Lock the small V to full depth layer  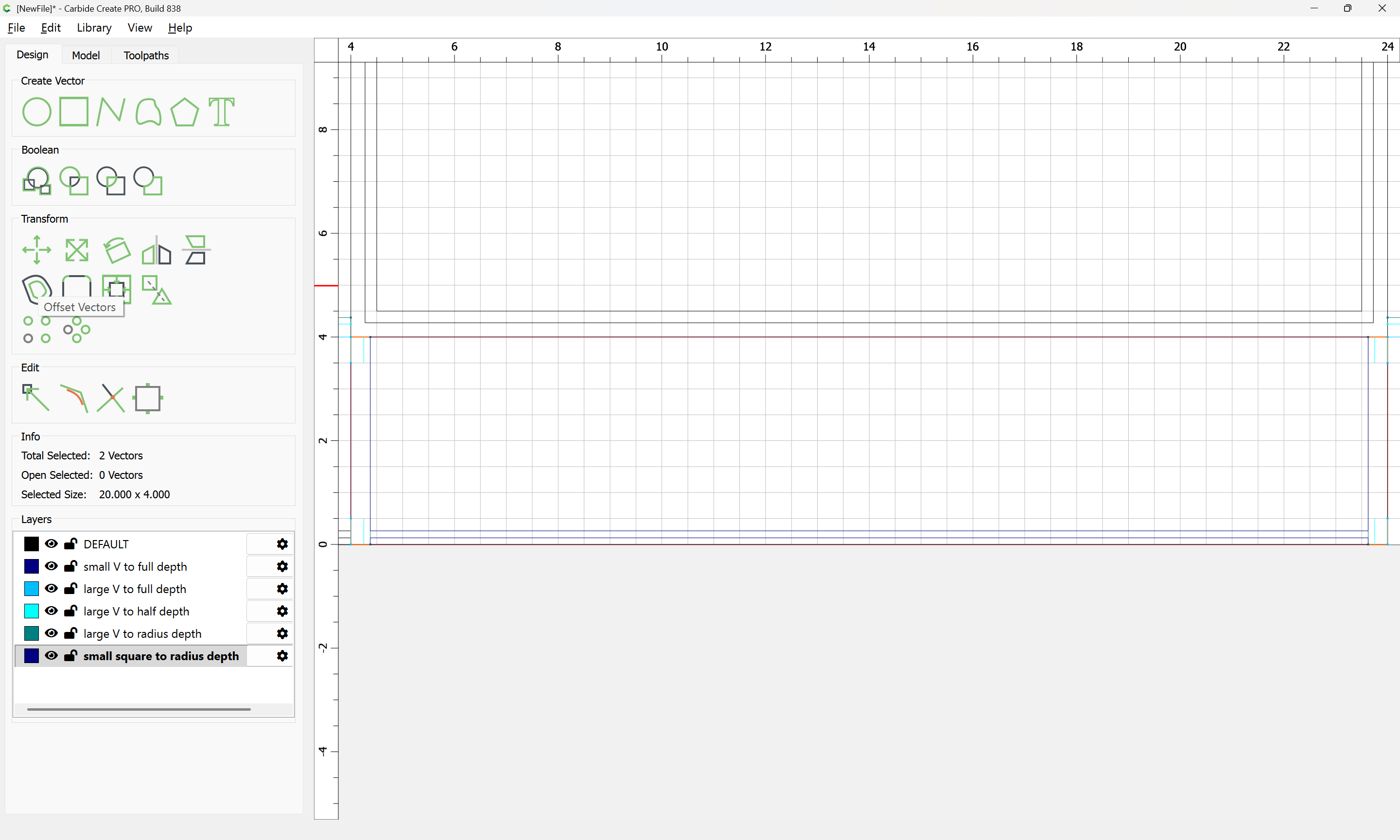coord(70,567)
